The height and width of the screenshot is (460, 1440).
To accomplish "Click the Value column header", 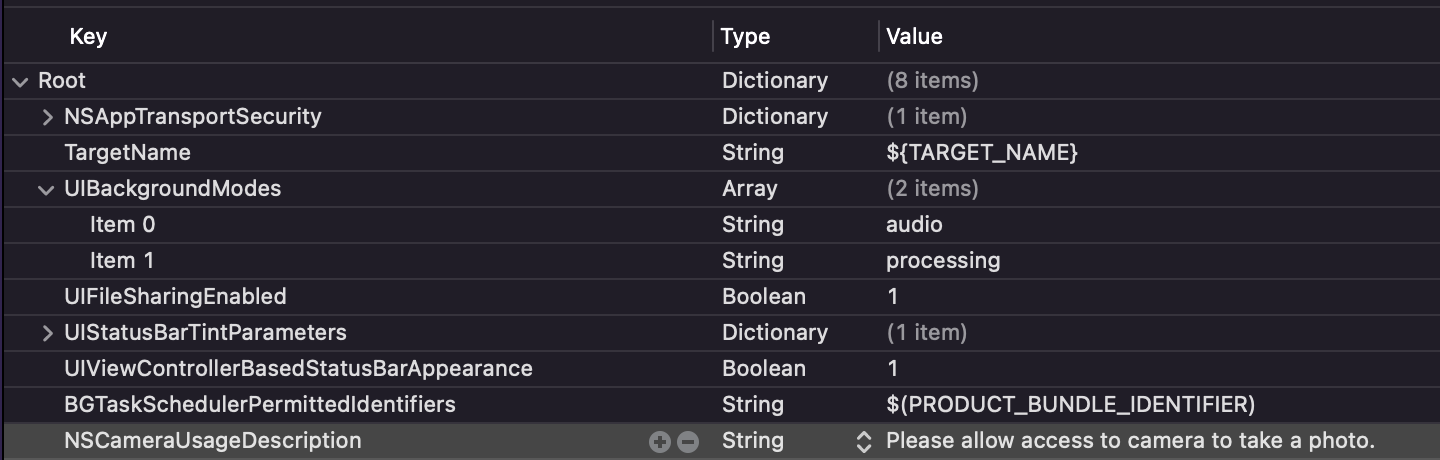I will pos(914,37).
